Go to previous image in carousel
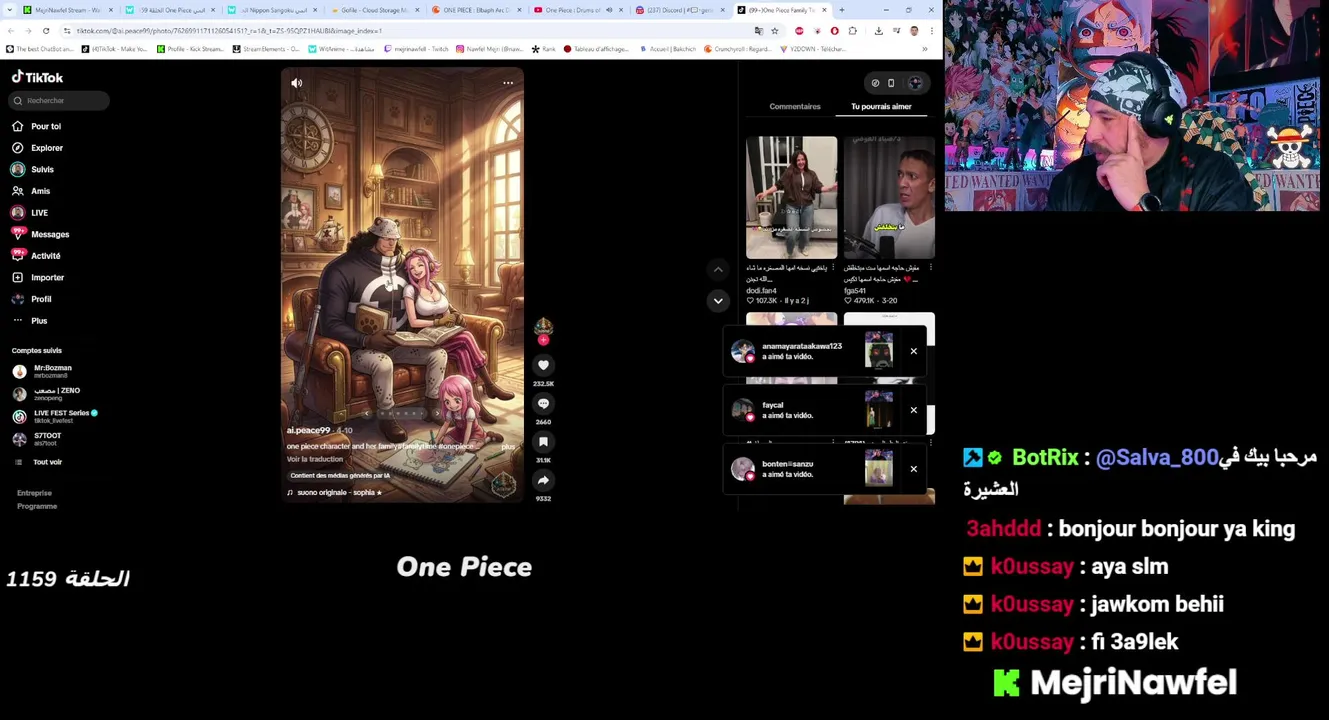 [367, 412]
